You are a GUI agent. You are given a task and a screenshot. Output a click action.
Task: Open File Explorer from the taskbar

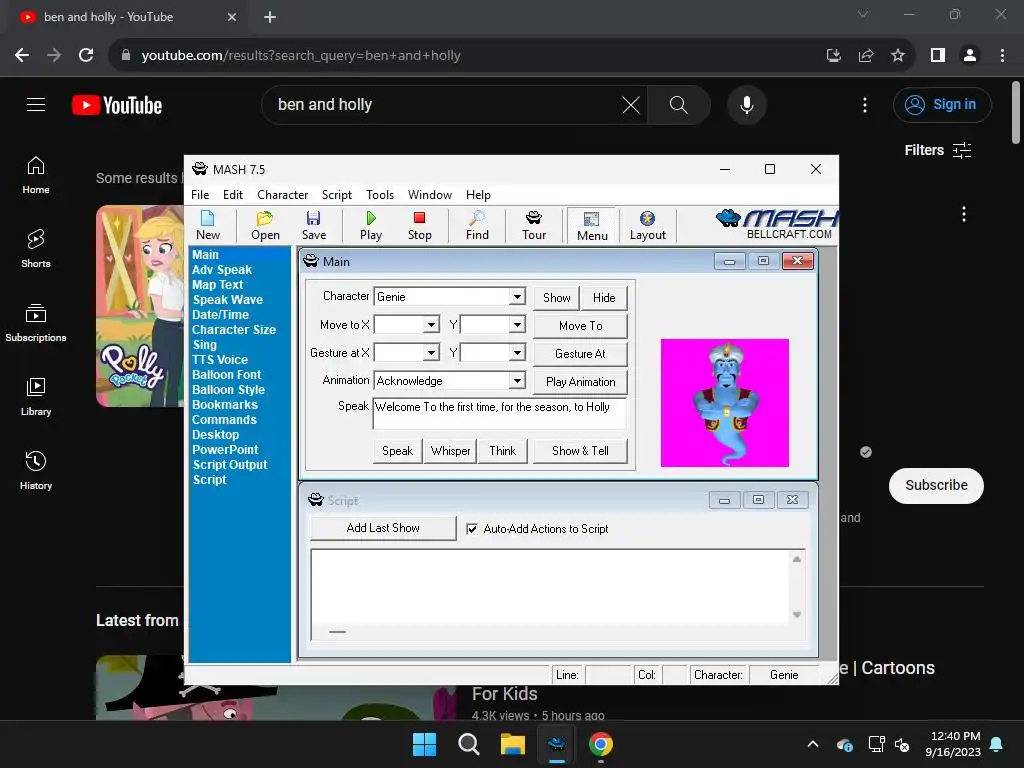(x=513, y=744)
